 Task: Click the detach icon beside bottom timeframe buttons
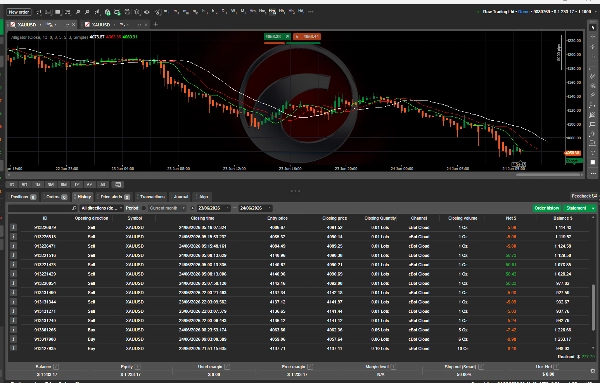tap(118, 184)
